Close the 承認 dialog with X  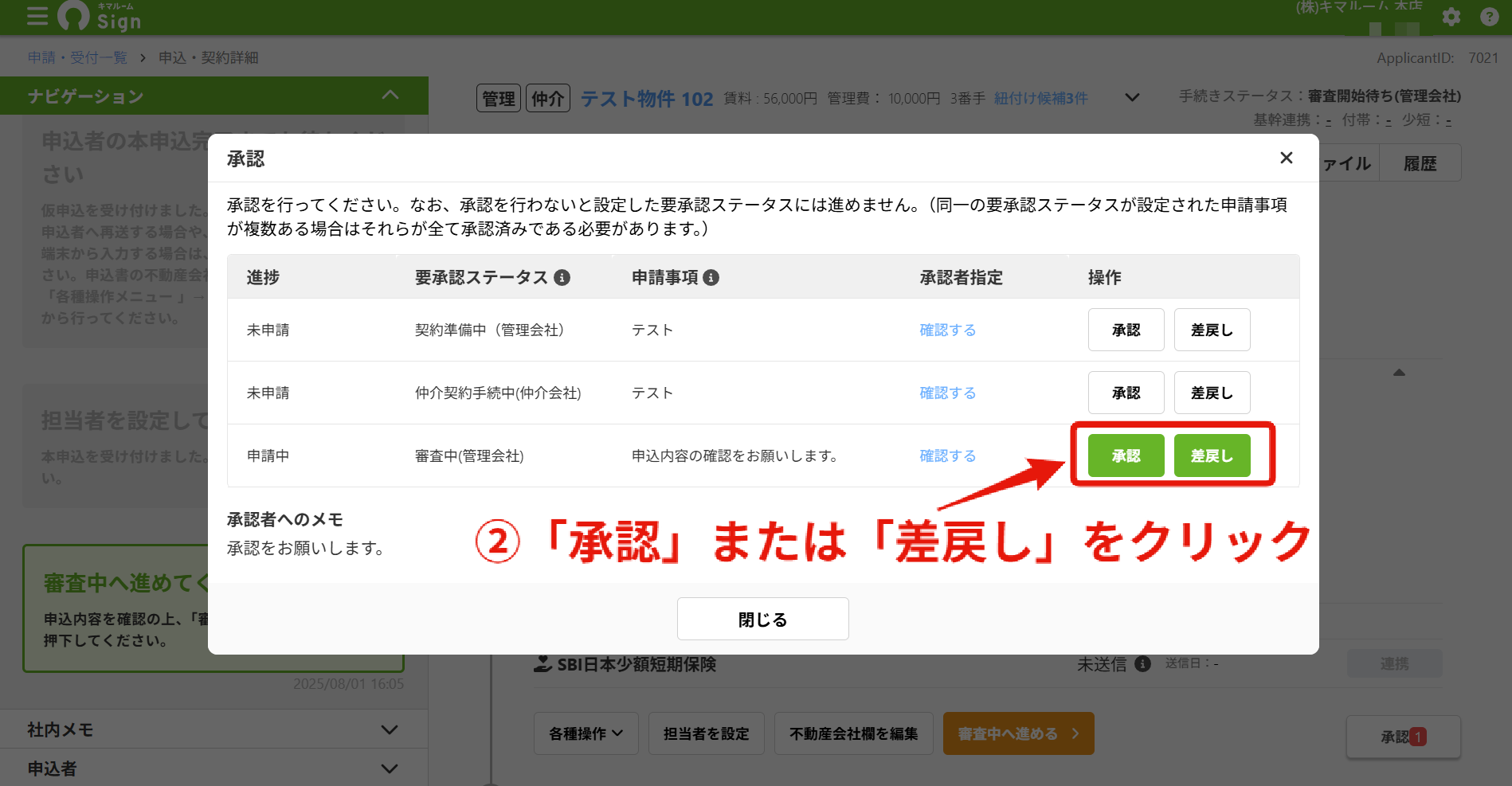[1286, 158]
